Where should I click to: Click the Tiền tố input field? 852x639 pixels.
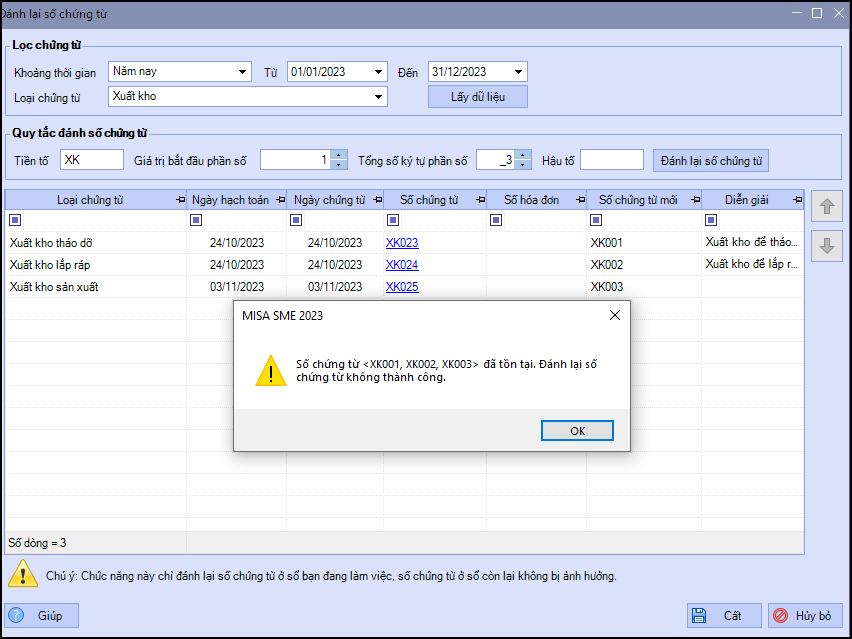coord(92,160)
